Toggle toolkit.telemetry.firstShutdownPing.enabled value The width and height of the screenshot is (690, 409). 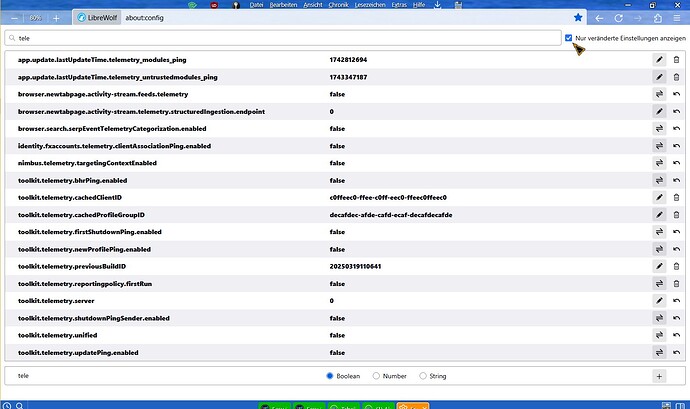659,232
